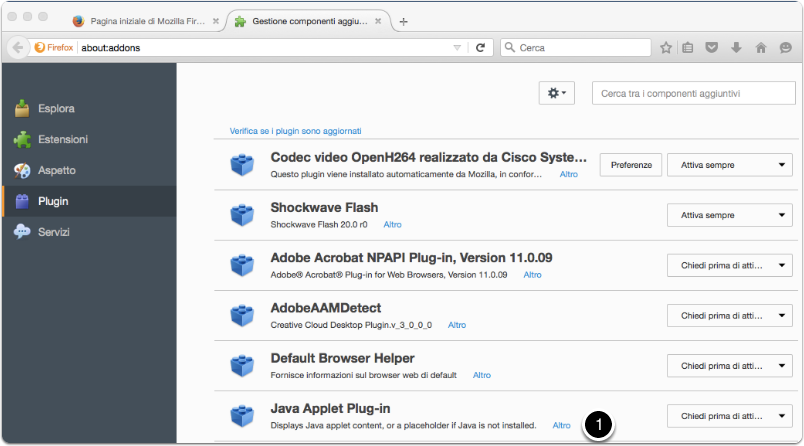Click the OpenH264 codec plugin brick icon
The image size is (804, 446).
point(242,165)
